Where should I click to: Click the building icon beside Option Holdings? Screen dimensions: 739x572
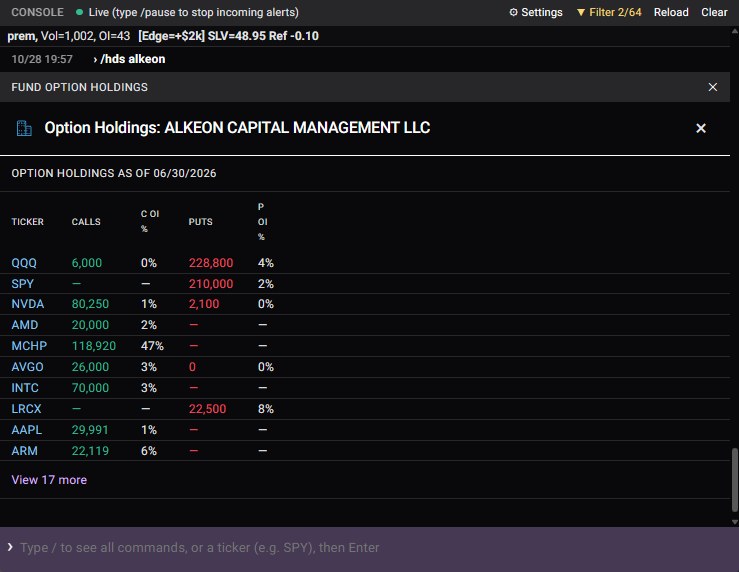pos(24,128)
